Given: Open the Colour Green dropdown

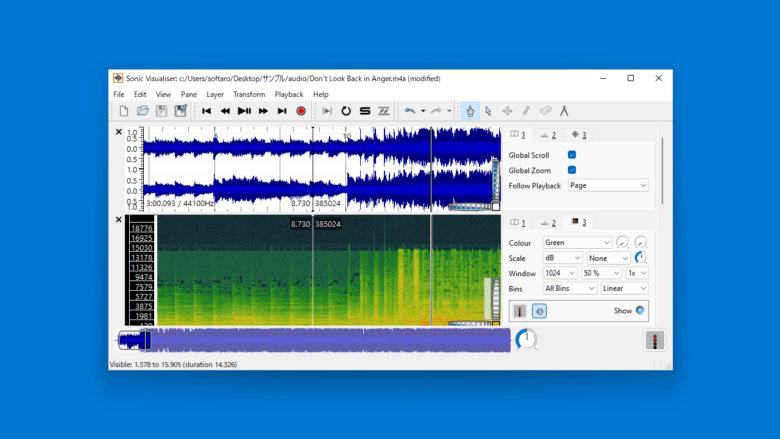Looking at the screenshot, I should (x=577, y=243).
